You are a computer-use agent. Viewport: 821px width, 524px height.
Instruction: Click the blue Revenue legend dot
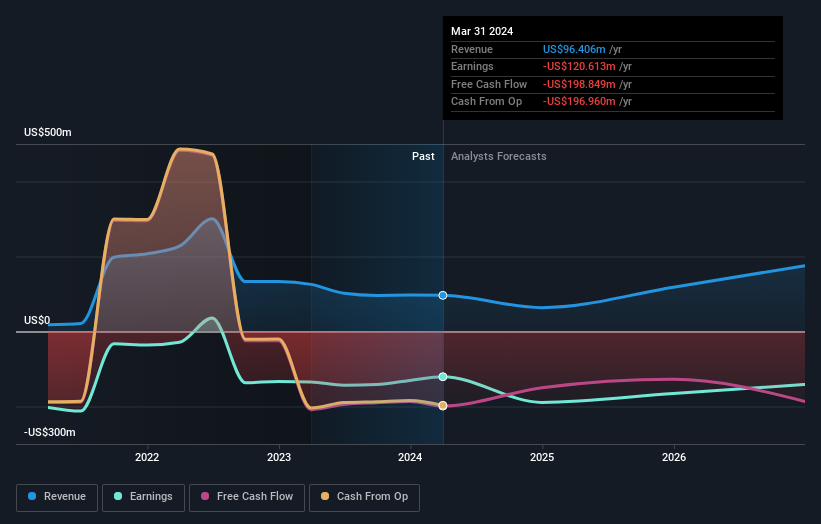point(32,496)
